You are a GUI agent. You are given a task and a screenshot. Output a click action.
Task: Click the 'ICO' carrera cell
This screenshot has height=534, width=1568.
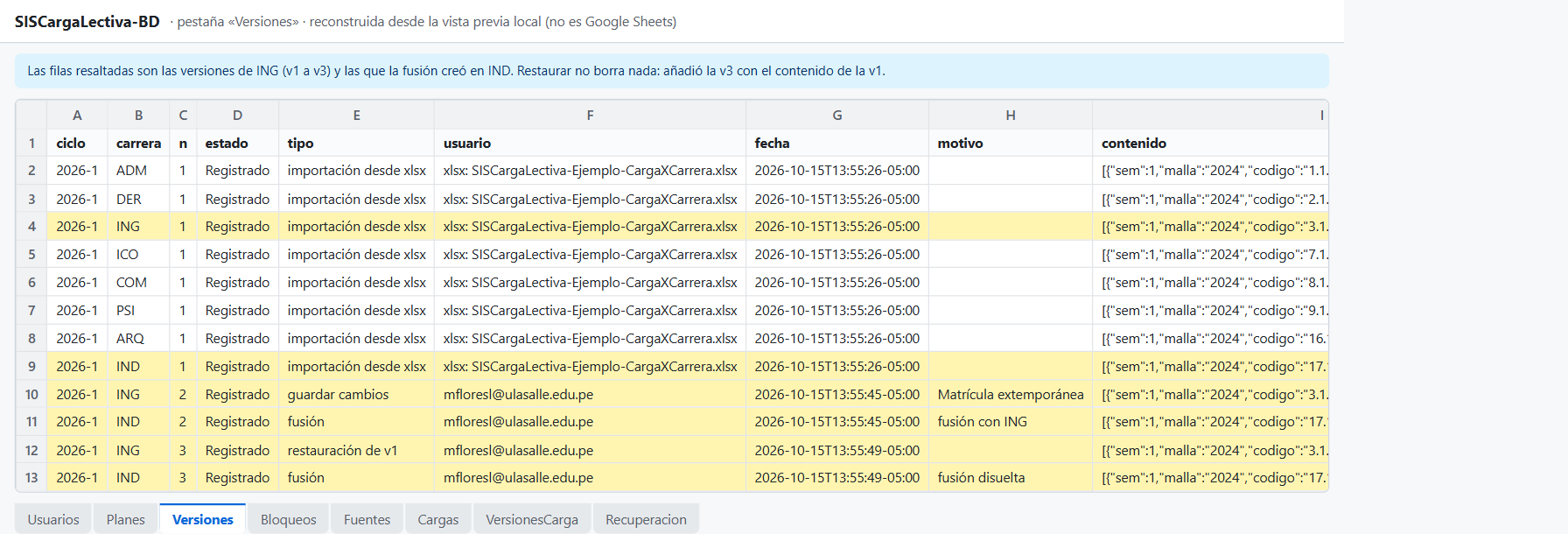[138, 255]
